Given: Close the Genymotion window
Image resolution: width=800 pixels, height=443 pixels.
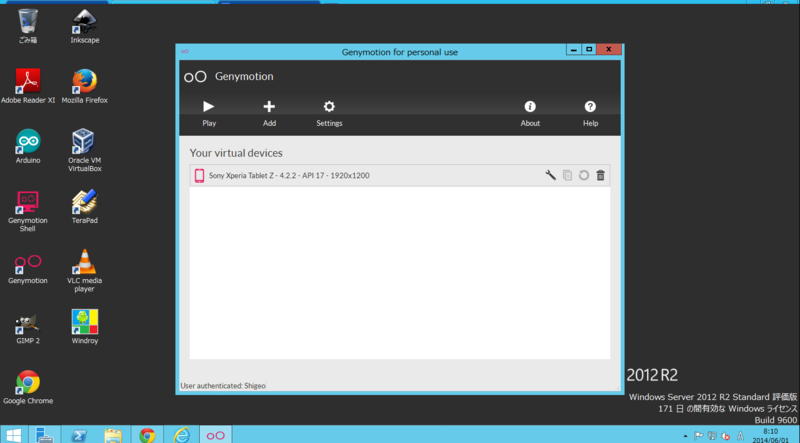Looking at the screenshot, I should pyautogui.click(x=609, y=50).
